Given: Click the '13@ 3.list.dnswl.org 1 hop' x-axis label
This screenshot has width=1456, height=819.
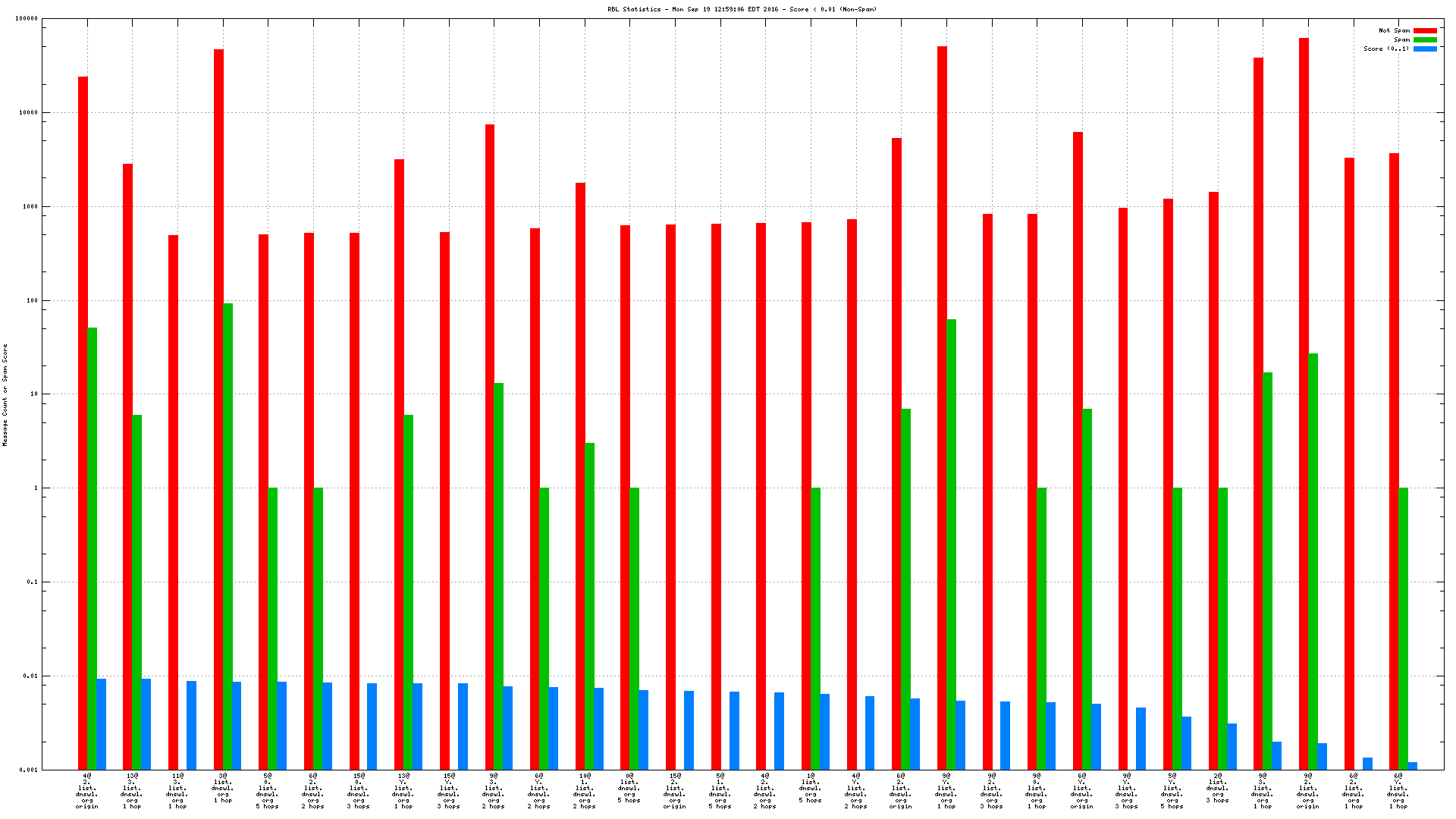Looking at the screenshot, I should coord(132,791).
